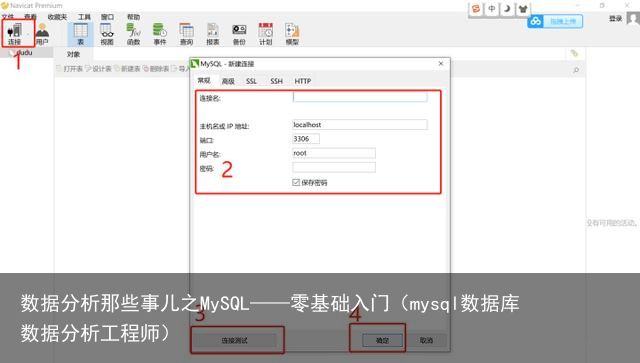
Task: Click the 密码 password input field
Action: tap(334, 167)
